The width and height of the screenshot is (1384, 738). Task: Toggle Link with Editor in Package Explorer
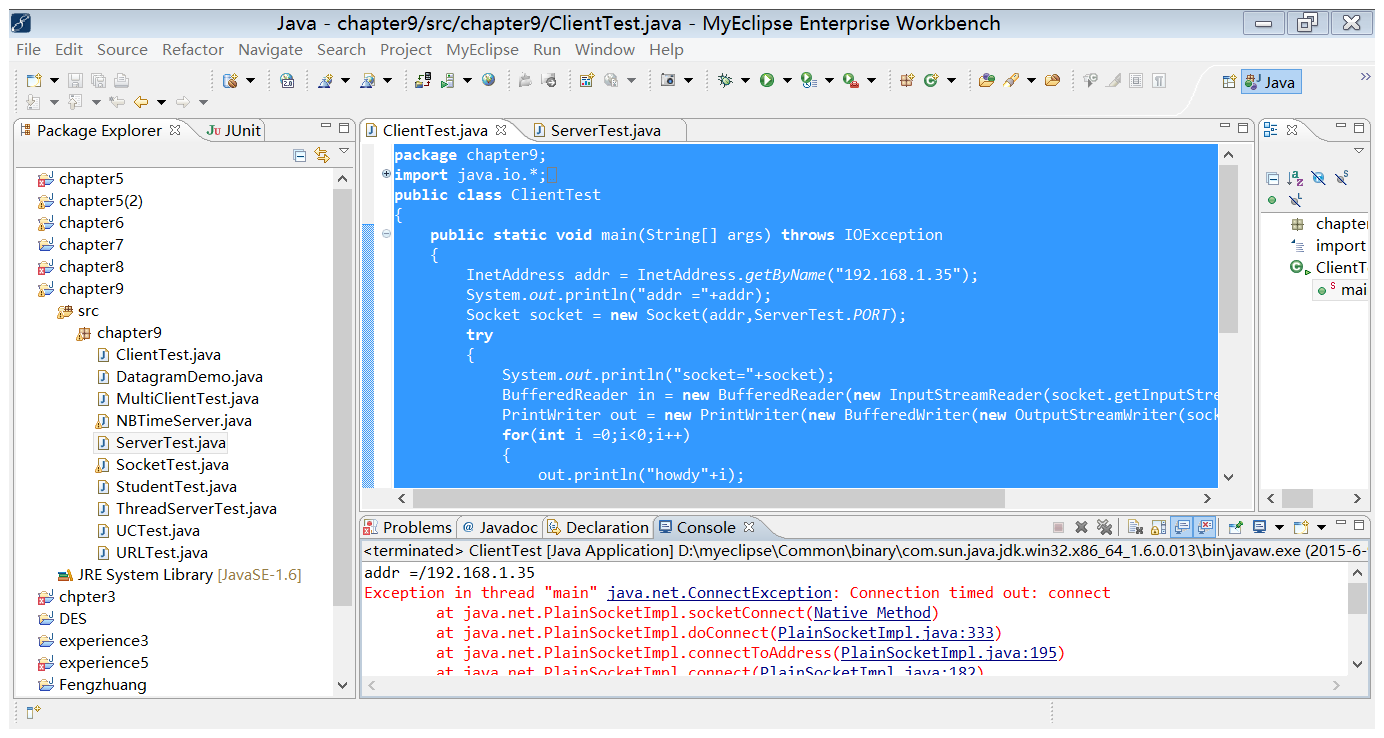321,155
